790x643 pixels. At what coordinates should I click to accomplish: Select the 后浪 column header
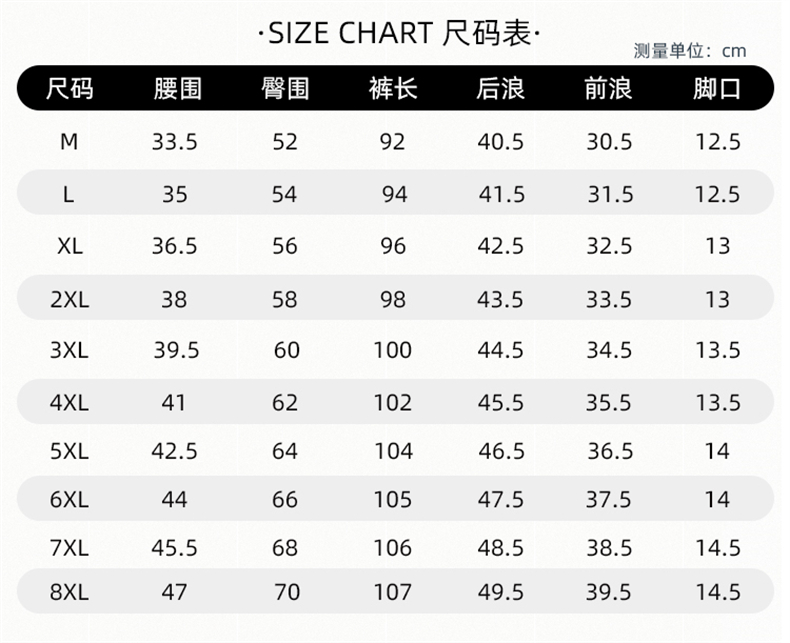click(501, 89)
